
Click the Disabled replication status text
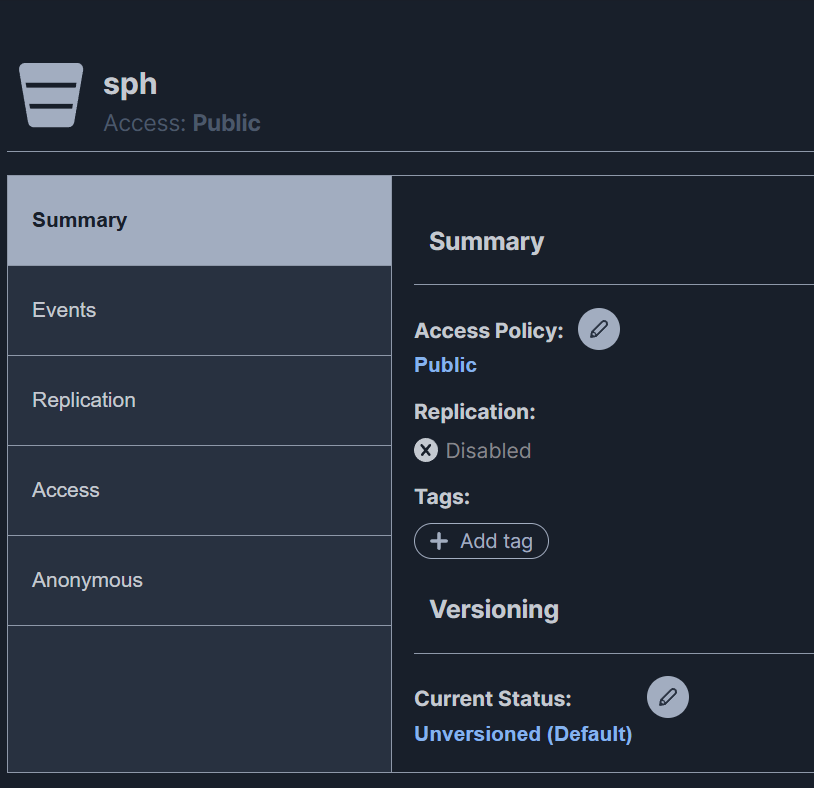(488, 451)
